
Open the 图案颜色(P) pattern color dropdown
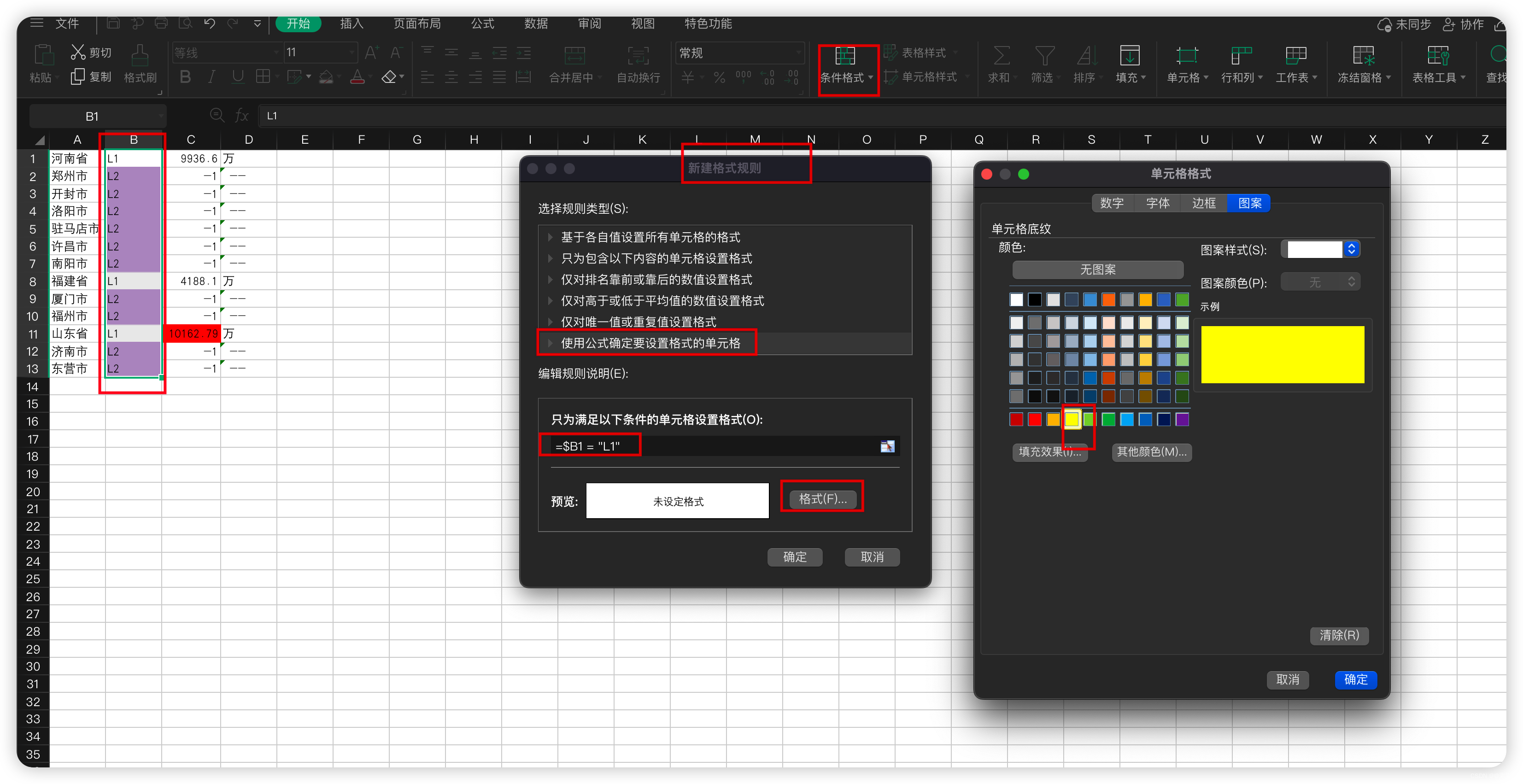coord(1321,282)
